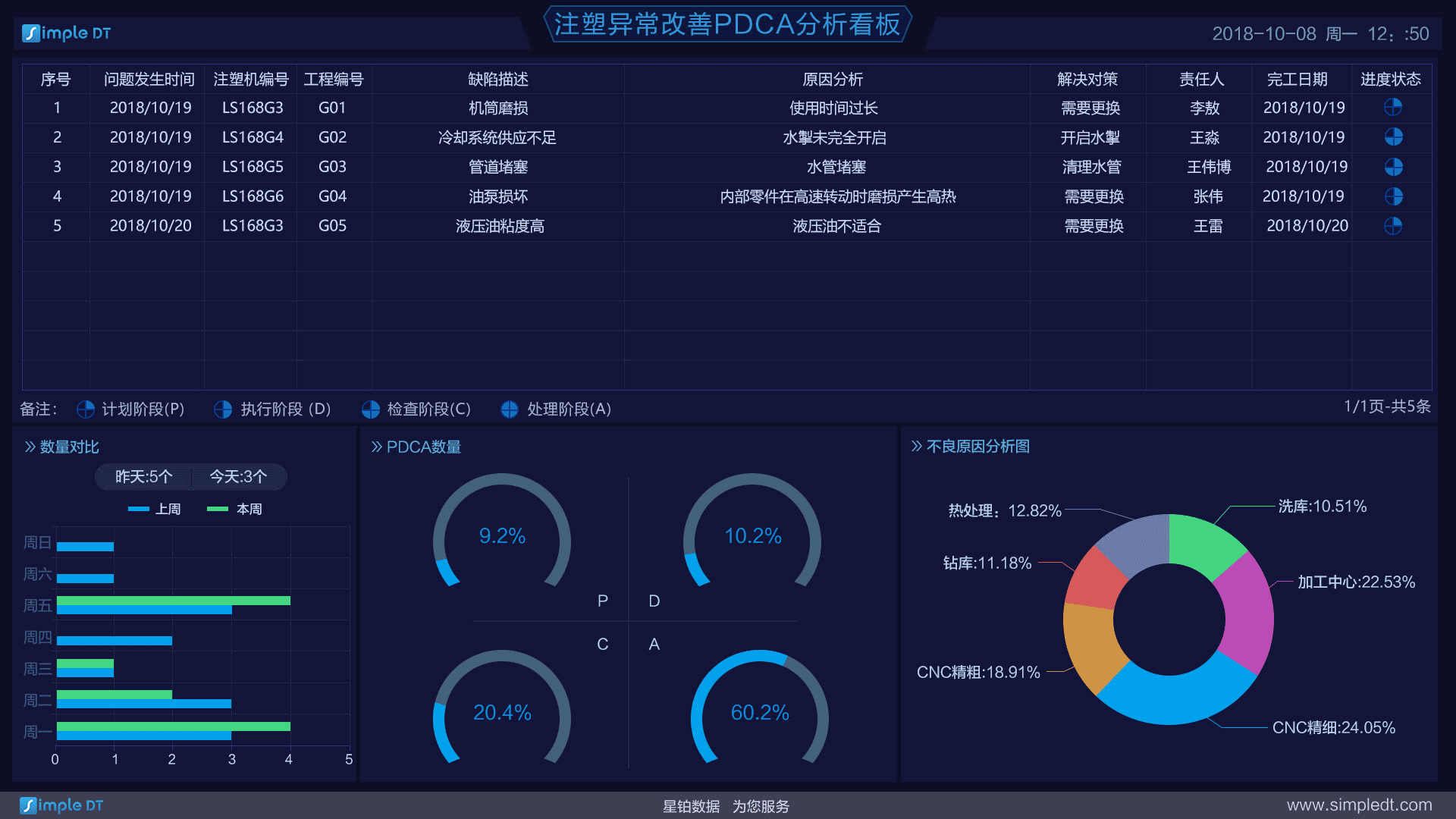Click the Simple DT logo at top left
The width and height of the screenshot is (1456, 819).
(67, 33)
